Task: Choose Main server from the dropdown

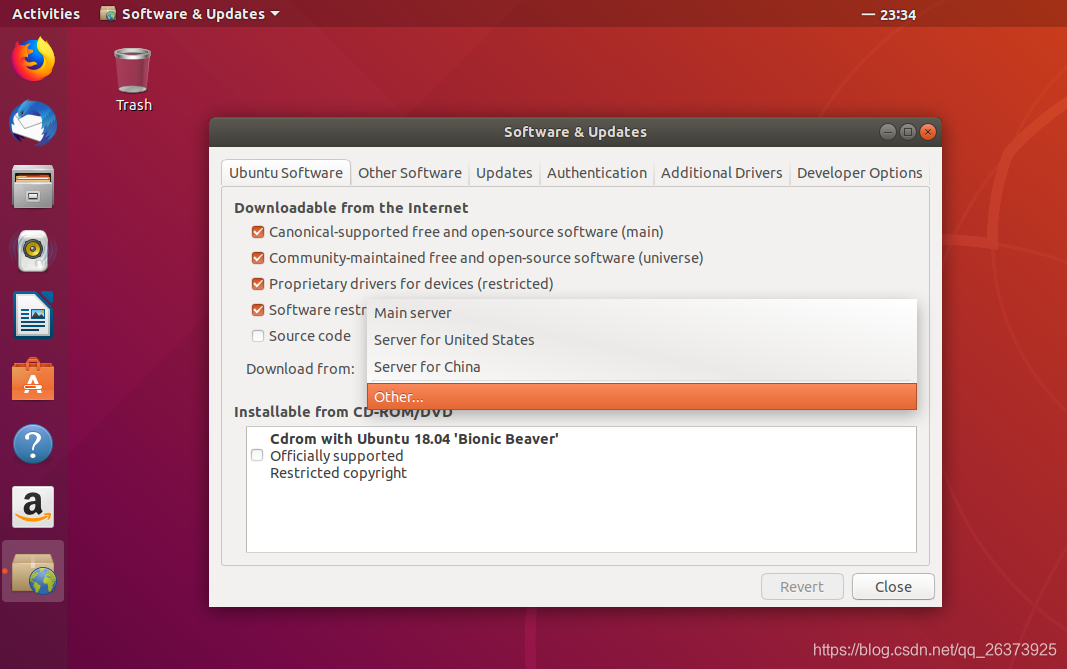Action: 642,313
